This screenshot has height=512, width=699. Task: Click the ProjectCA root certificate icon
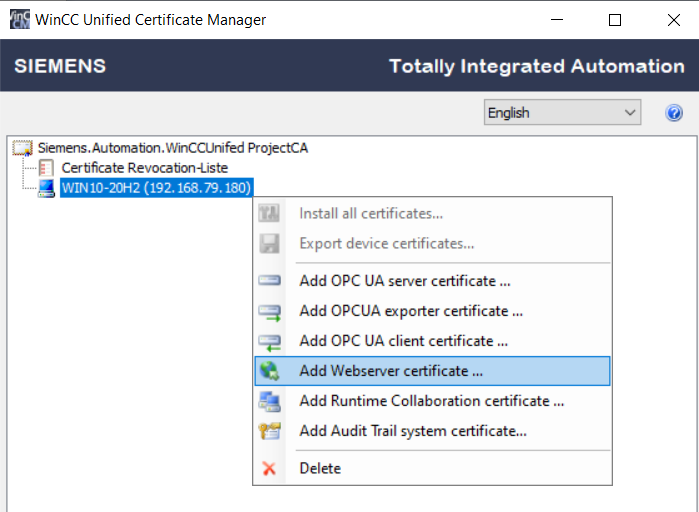click(23, 148)
